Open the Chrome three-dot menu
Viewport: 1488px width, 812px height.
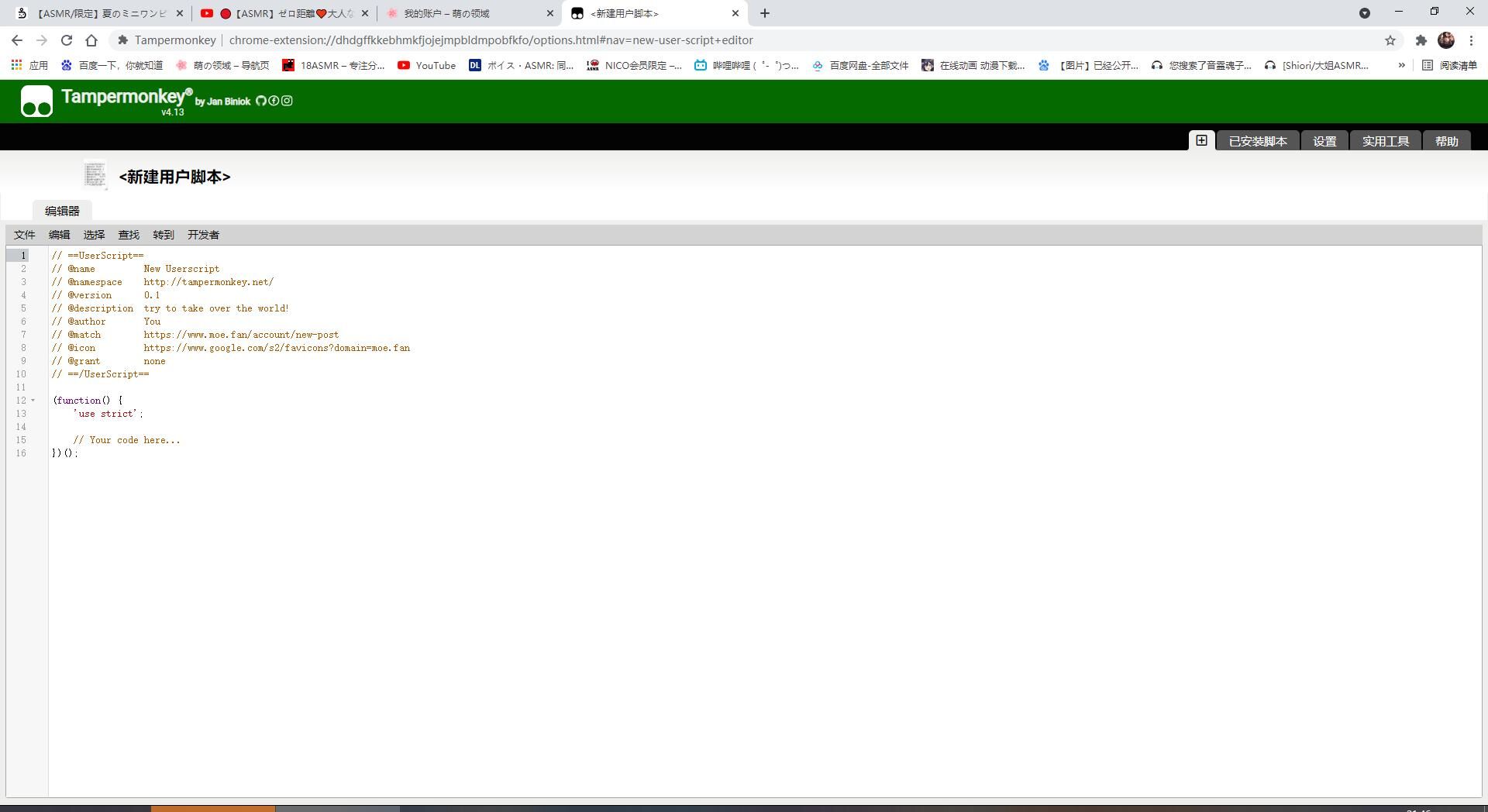pyautogui.click(x=1471, y=40)
